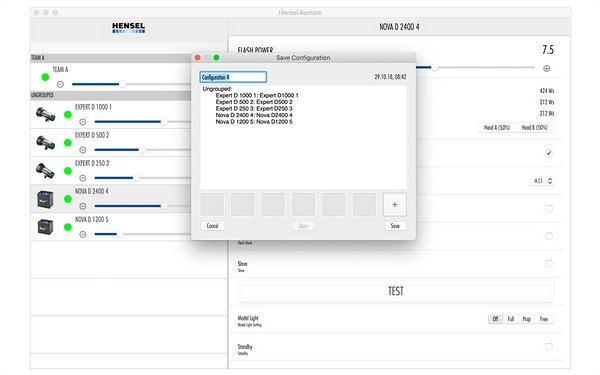Click the Expert D 1000 1 flash head image
The image size is (600, 375).
point(46,114)
